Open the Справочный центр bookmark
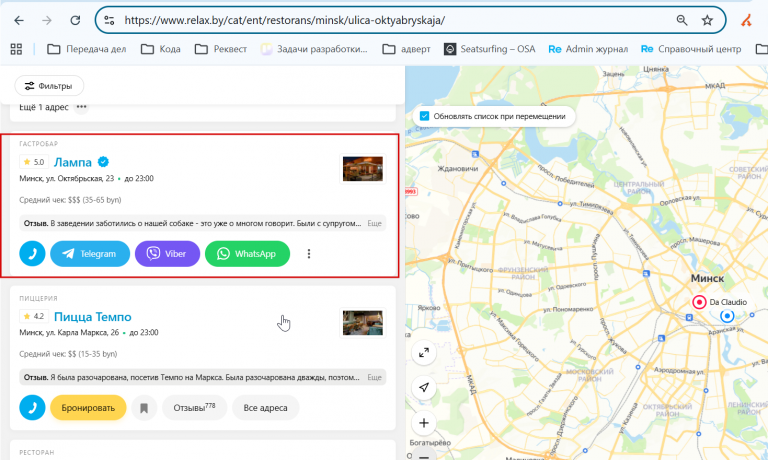Screen dimensions: 768x460 coord(691,49)
